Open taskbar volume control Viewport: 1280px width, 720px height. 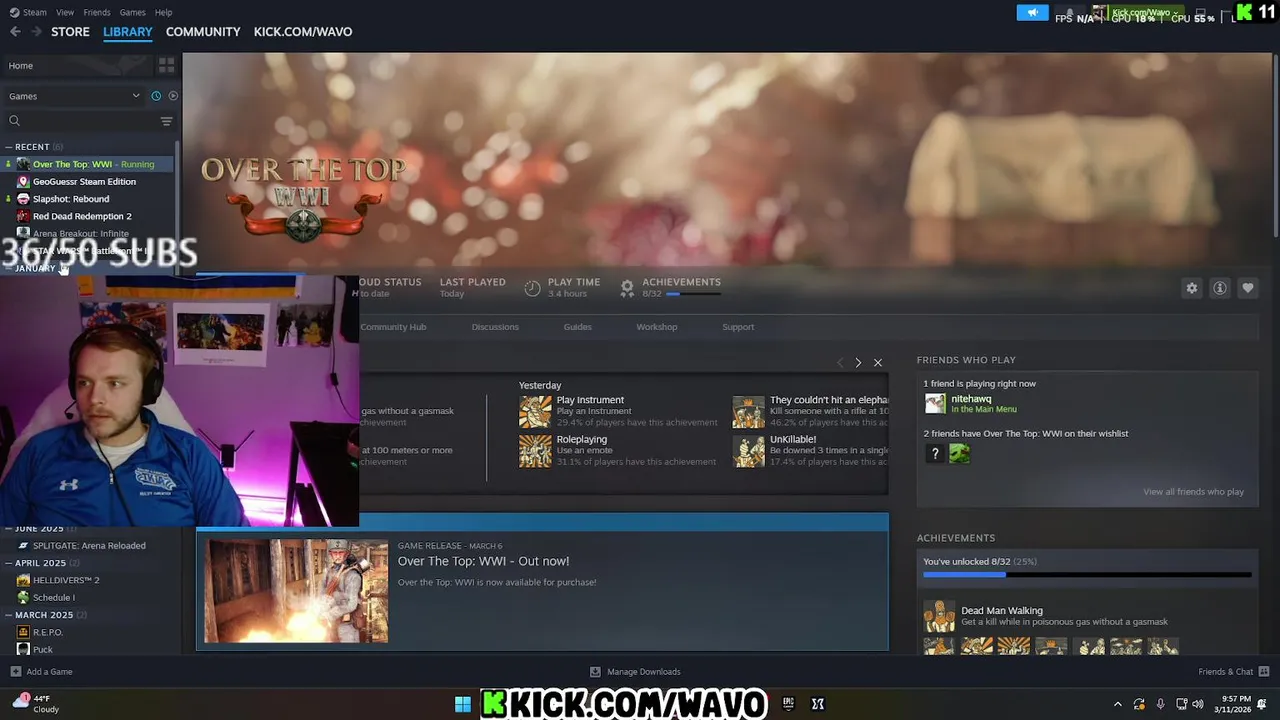pos(1198,704)
